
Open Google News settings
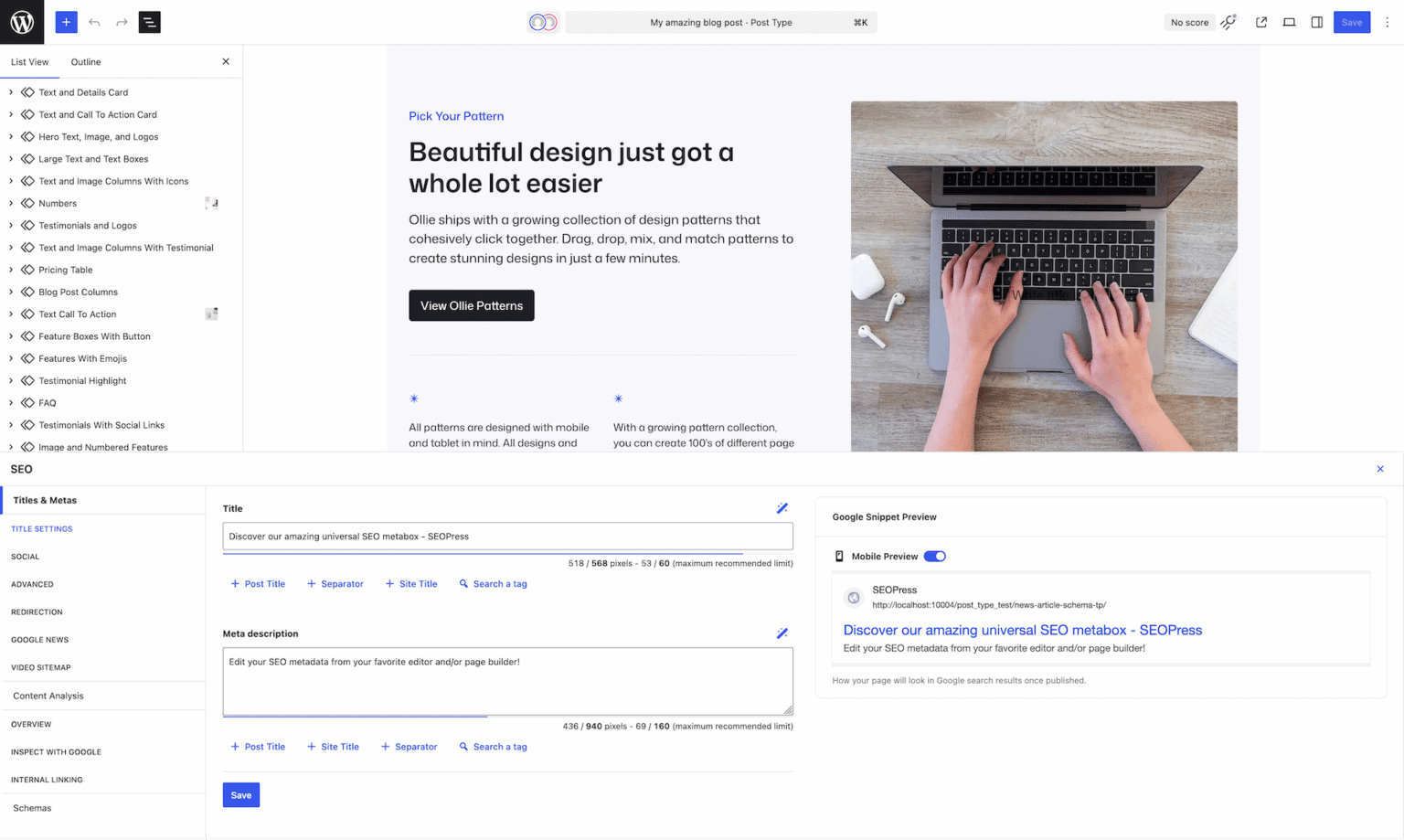point(40,640)
